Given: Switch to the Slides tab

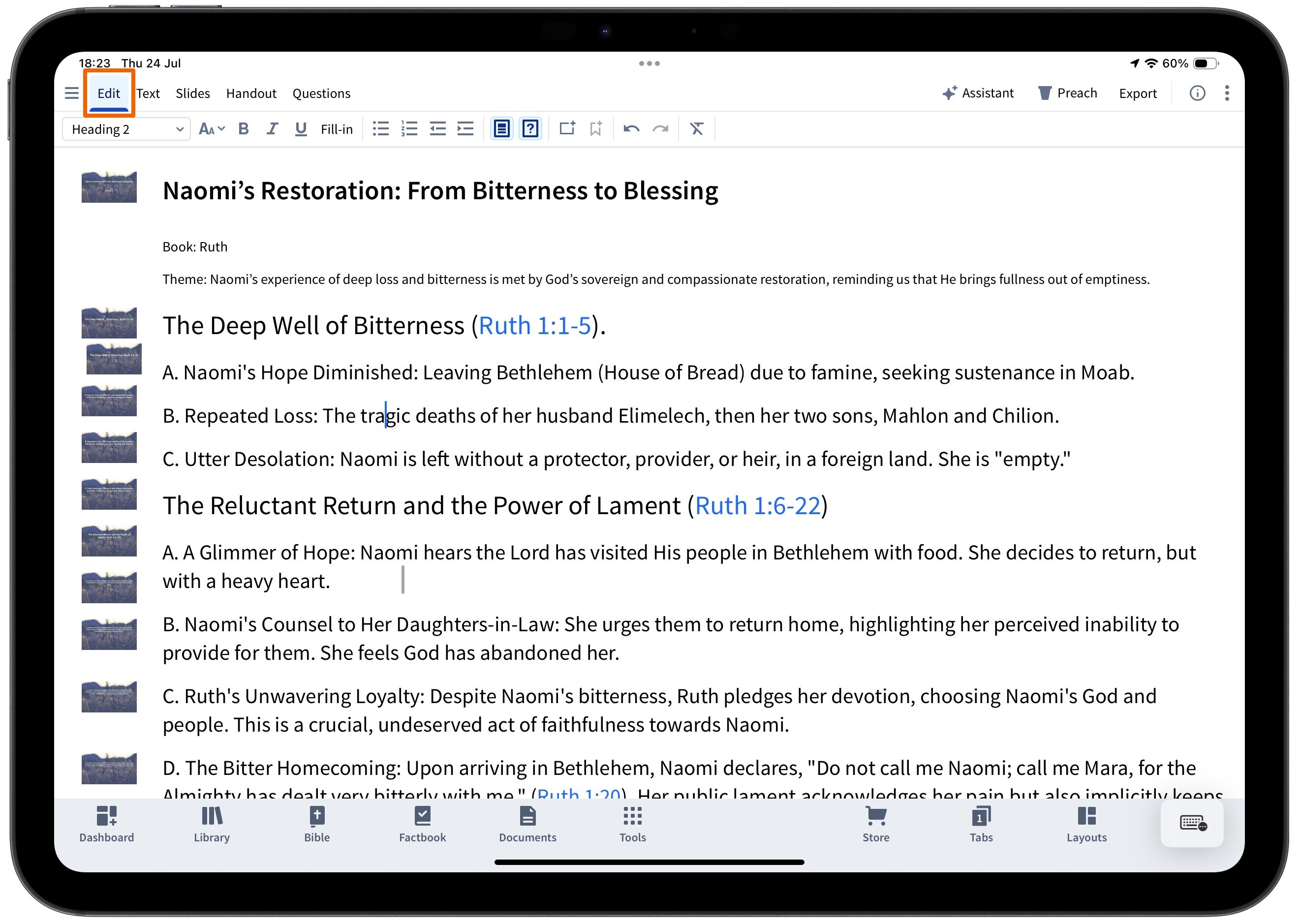Looking at the screenshot, I should click(192, 93).
